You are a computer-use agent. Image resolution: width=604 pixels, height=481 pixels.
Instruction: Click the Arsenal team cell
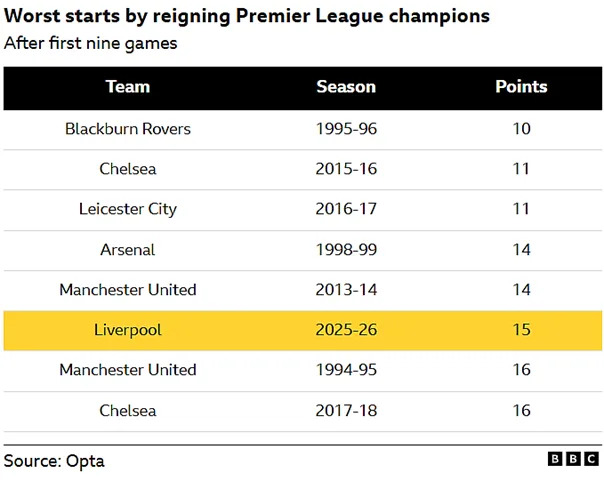pos(128,249)
